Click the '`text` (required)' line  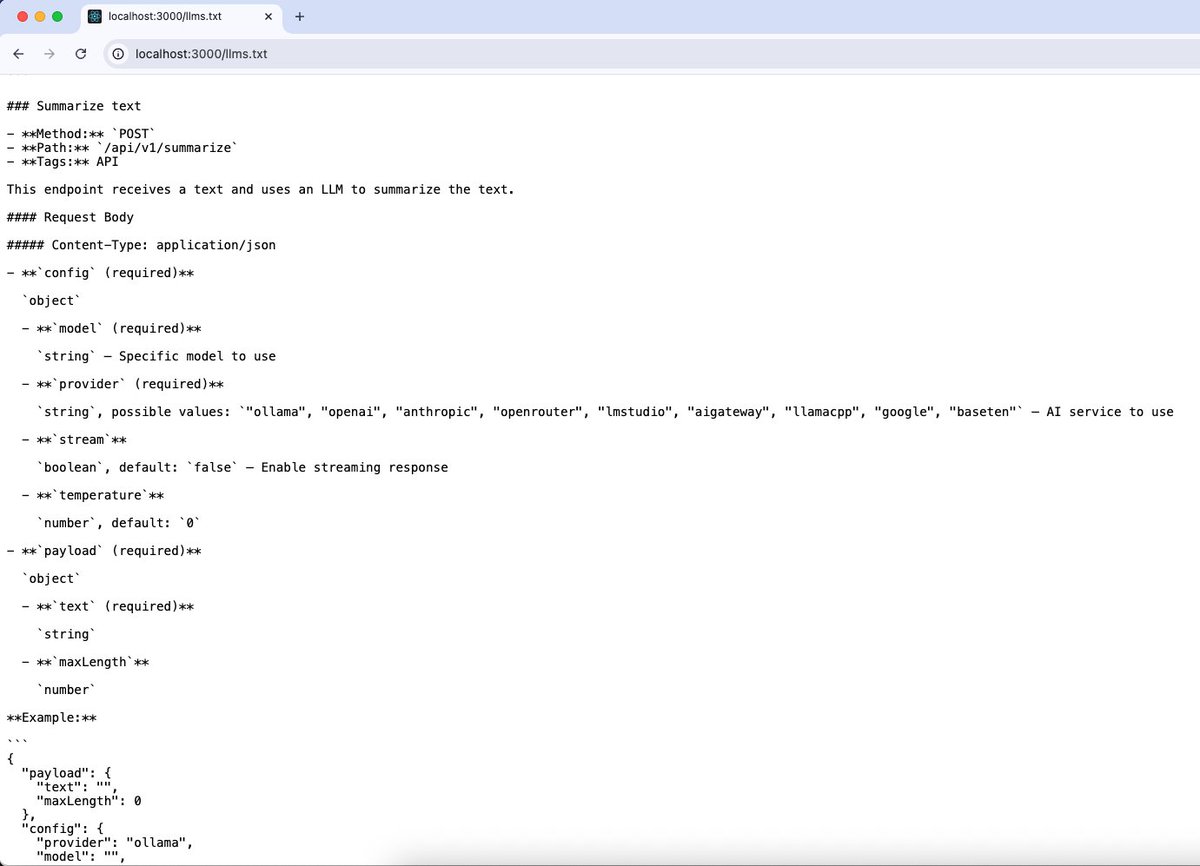108,607
